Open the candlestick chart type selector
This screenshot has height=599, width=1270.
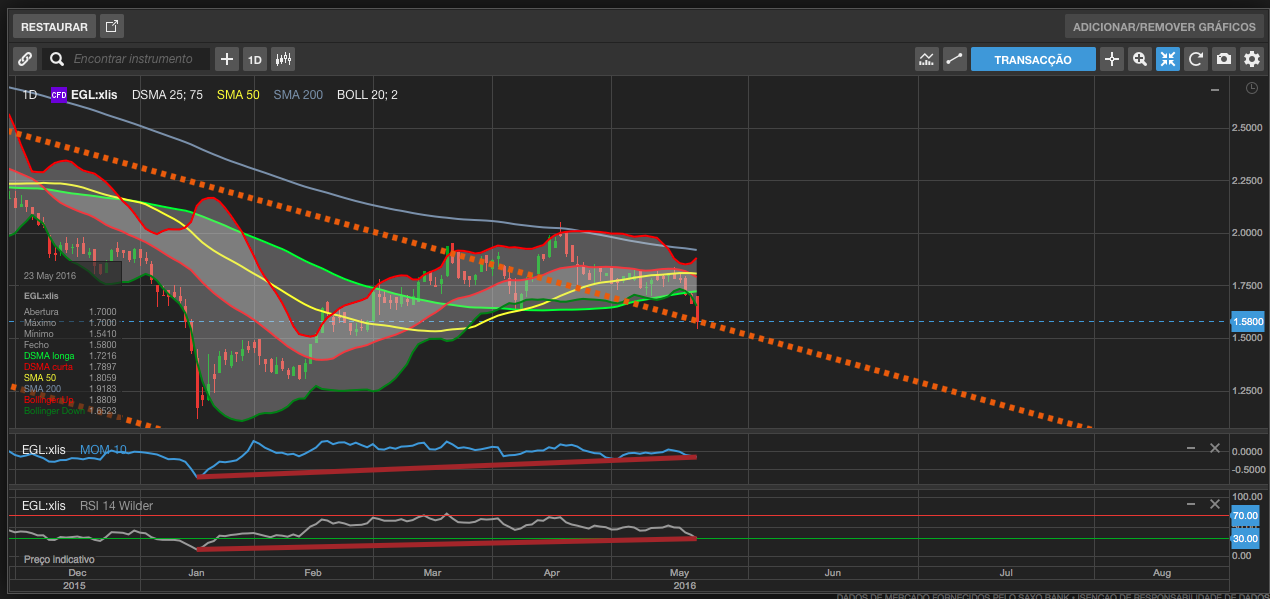coord(283,59)
